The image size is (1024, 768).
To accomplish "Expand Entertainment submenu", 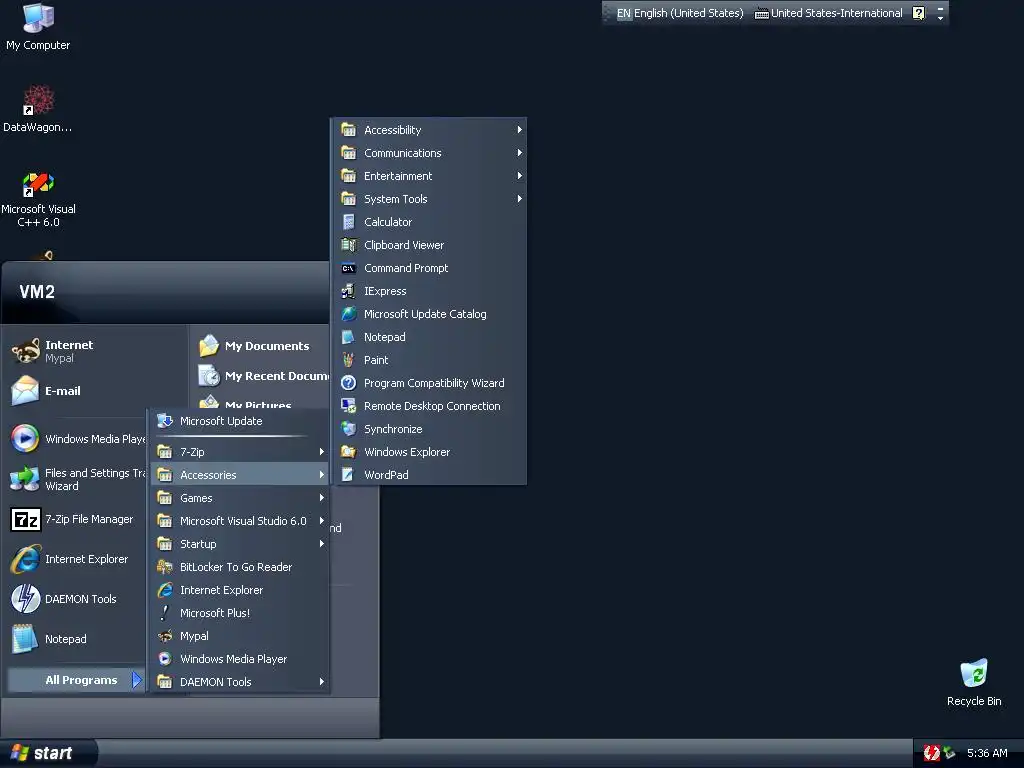I will tap(428, 176).
